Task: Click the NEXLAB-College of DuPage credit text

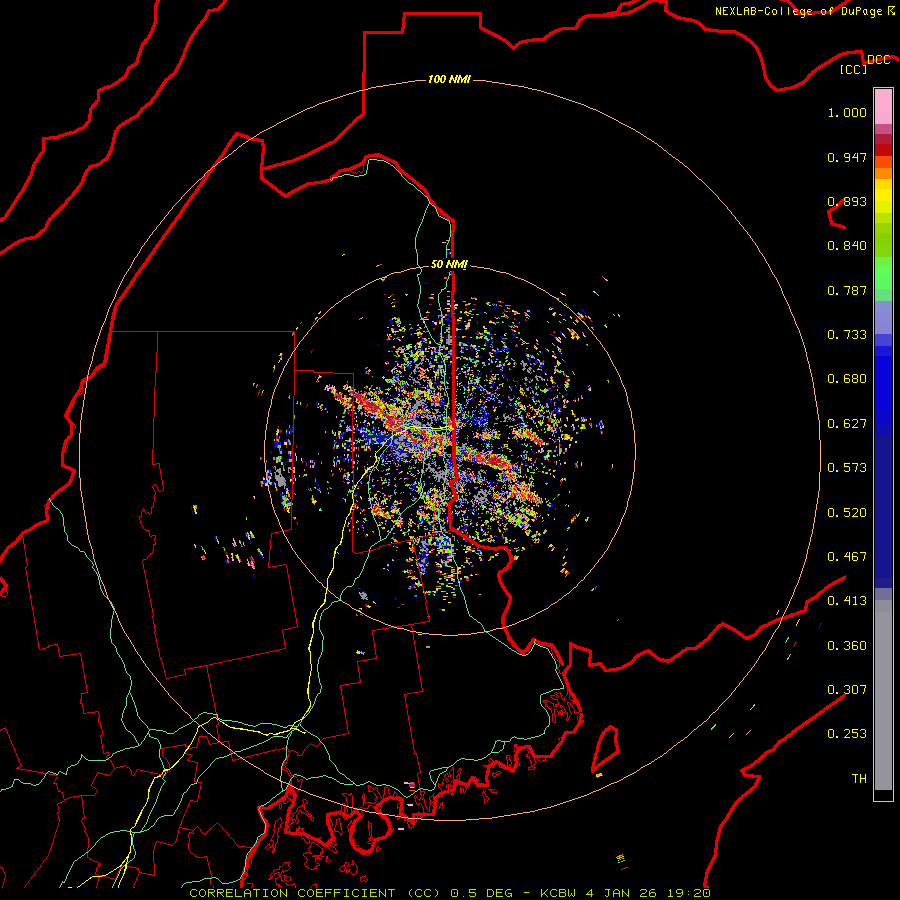Action: [804, 11]
